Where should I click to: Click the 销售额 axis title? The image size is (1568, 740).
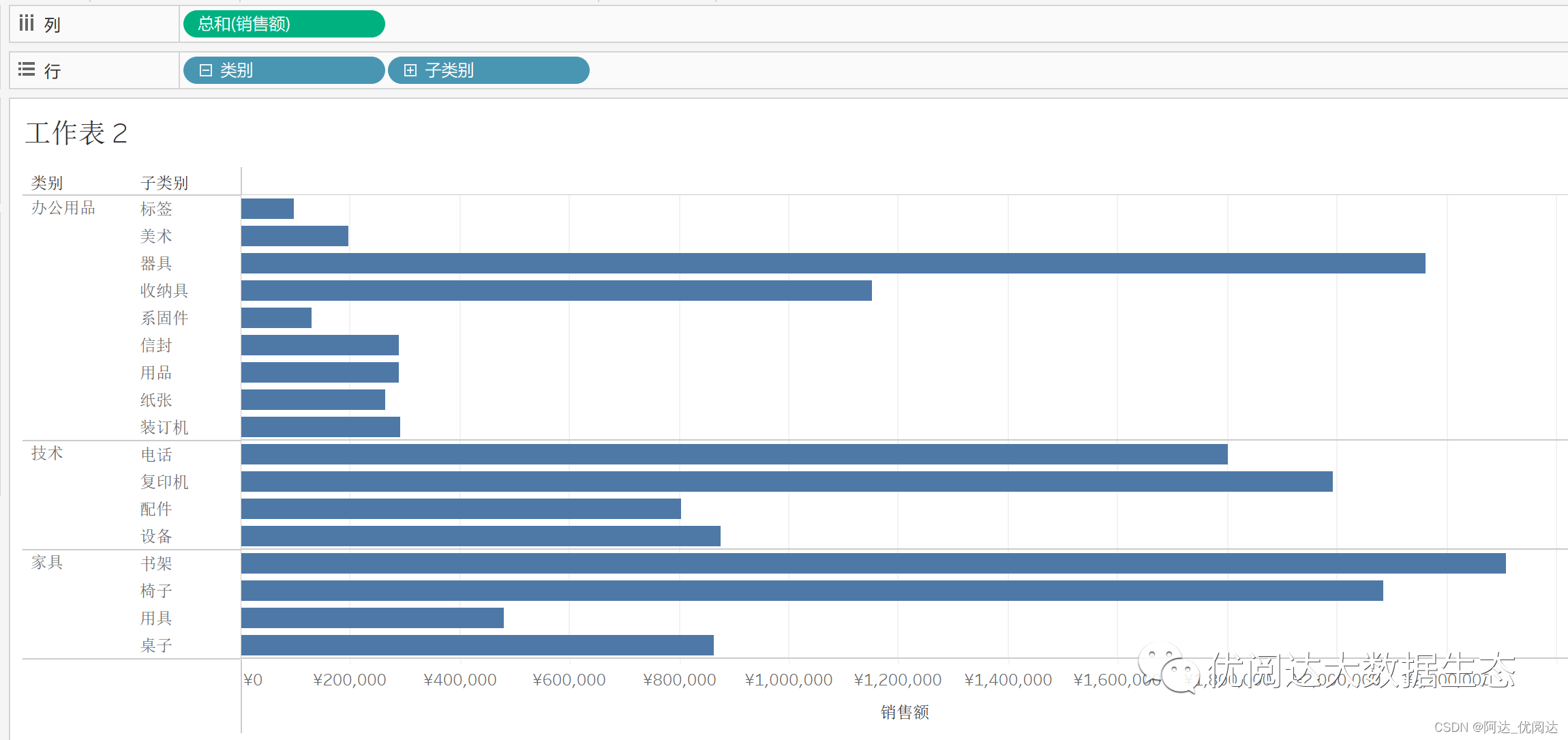click(x=905, y=712)
